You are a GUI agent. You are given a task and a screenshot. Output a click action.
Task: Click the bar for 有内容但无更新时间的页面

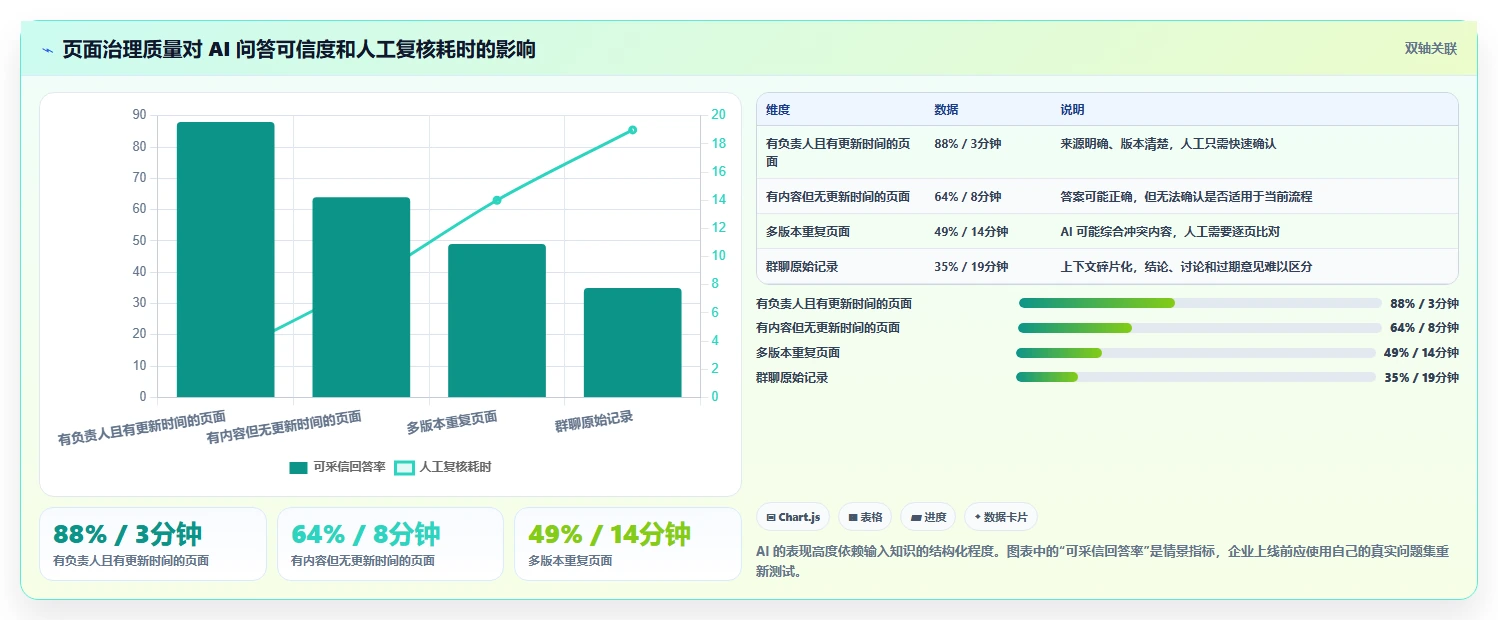tap(361, 297)
